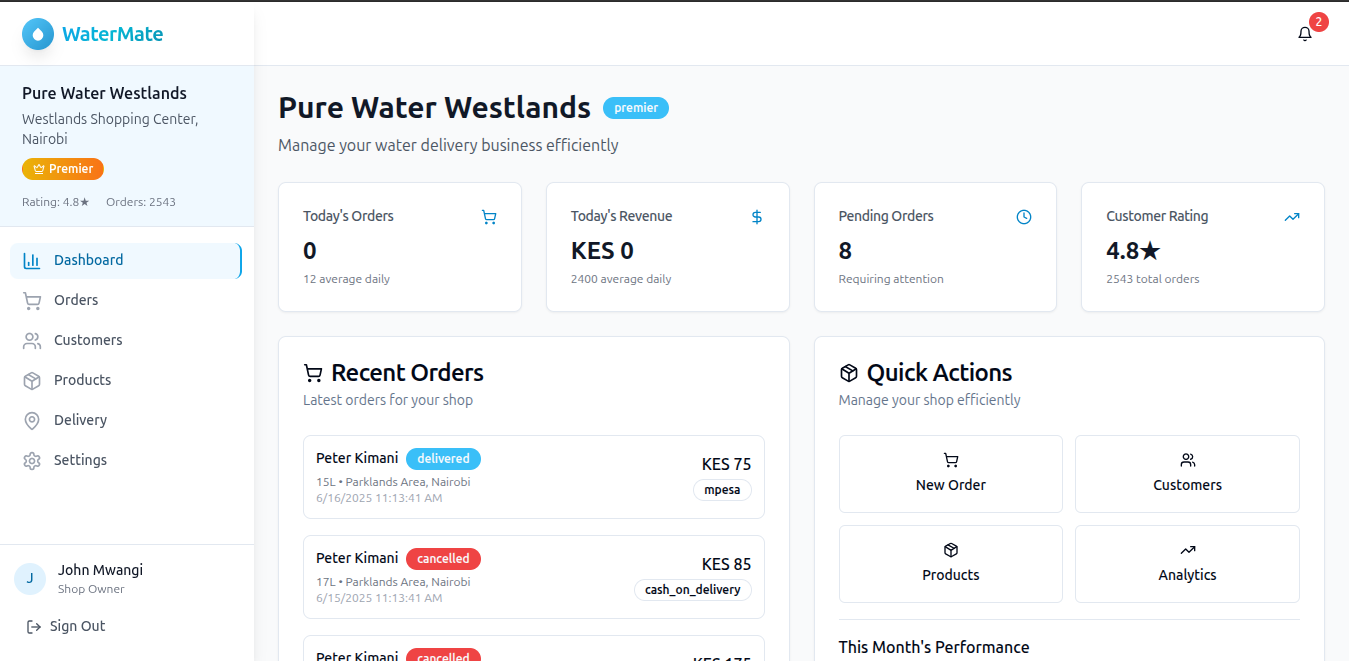The width and height of the screenshot is (1349, 661).
Task: Click the WaterMate droplet logo icon
Action: [38, 34]
